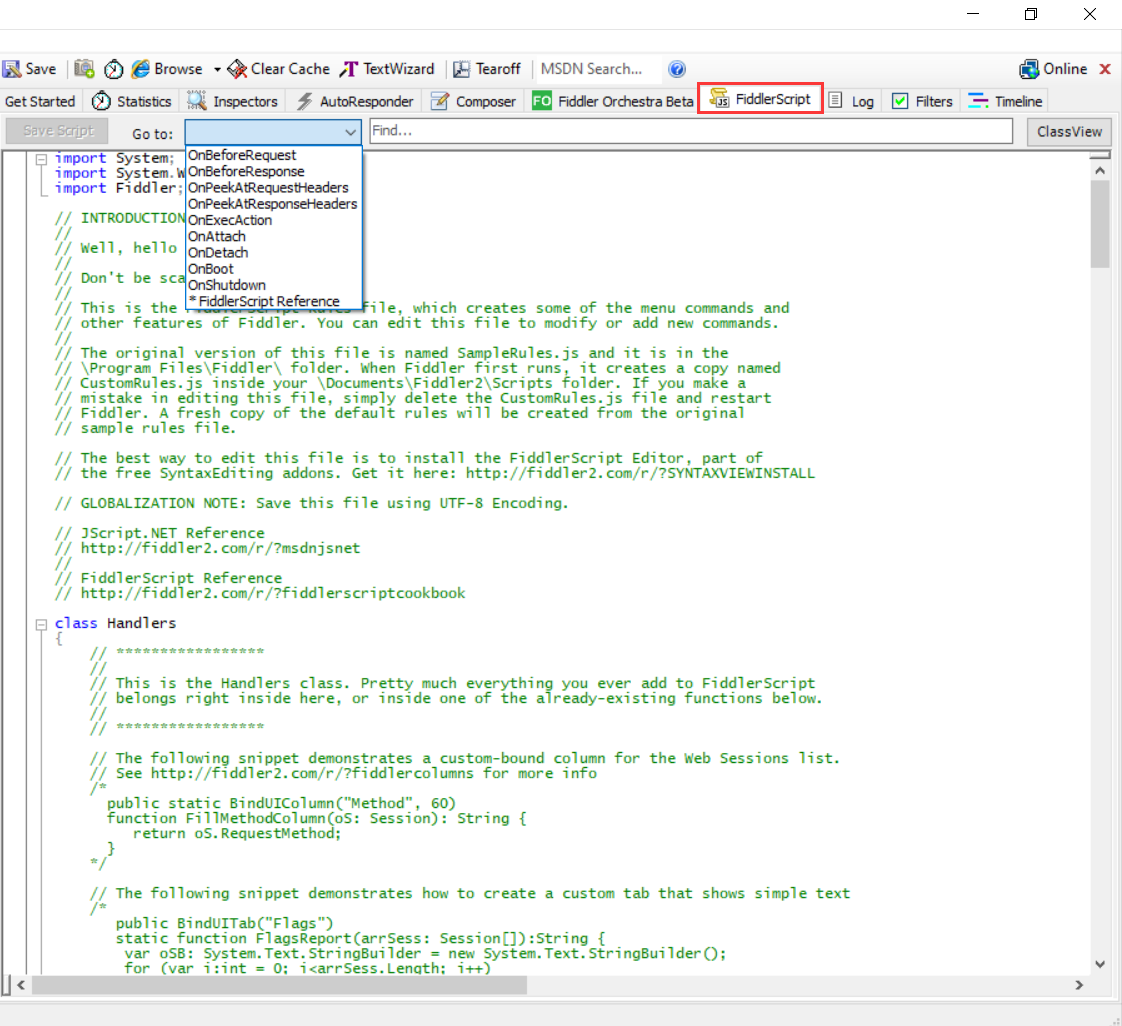Image resolution: width=1122 pixels, height=1026 pixels.
Task: Choose FiddlerScript Reference from the list
Action: (273, 301)
